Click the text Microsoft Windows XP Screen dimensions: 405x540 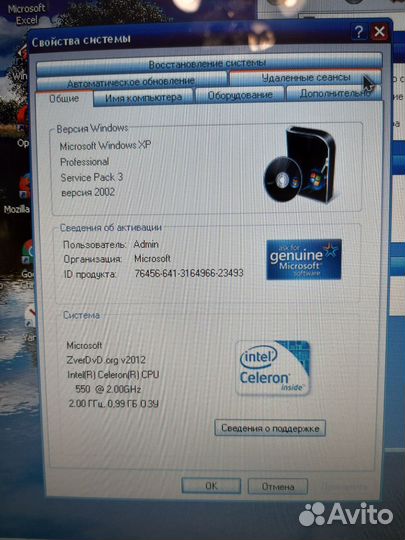(x=105, y=146)
